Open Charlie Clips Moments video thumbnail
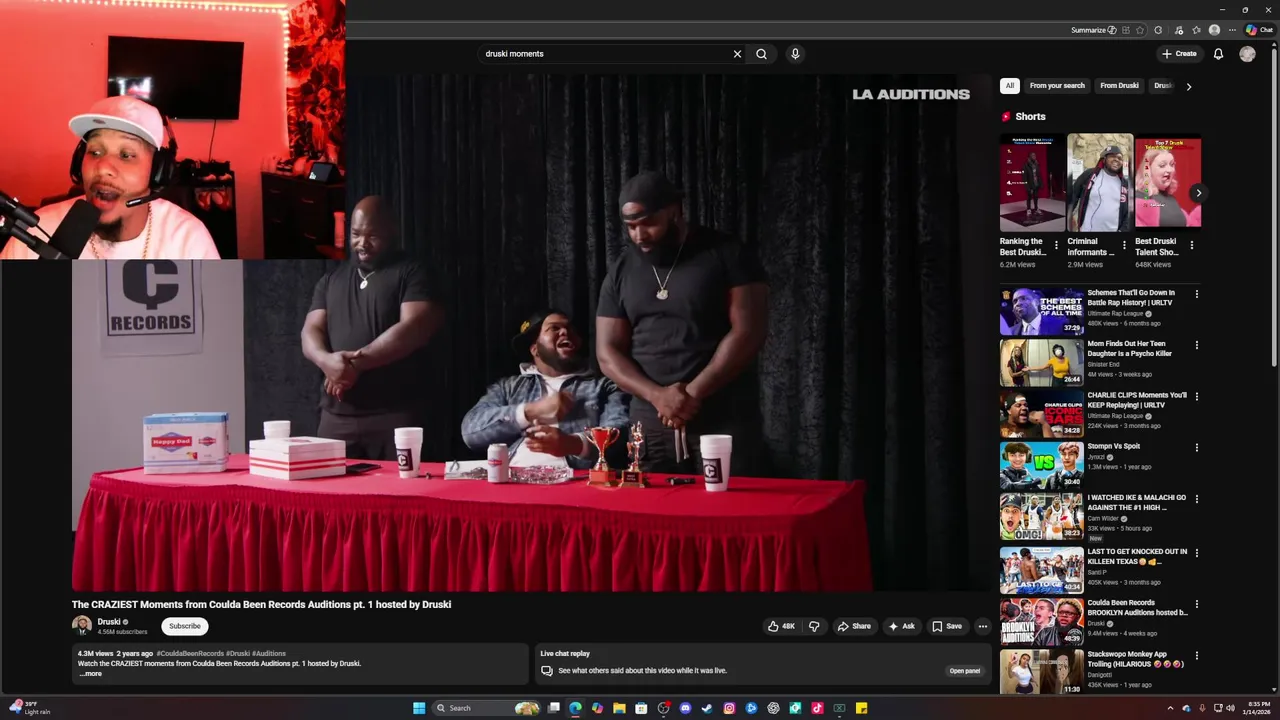This screenshot has height=720, width=1280. coord(1042,414)
